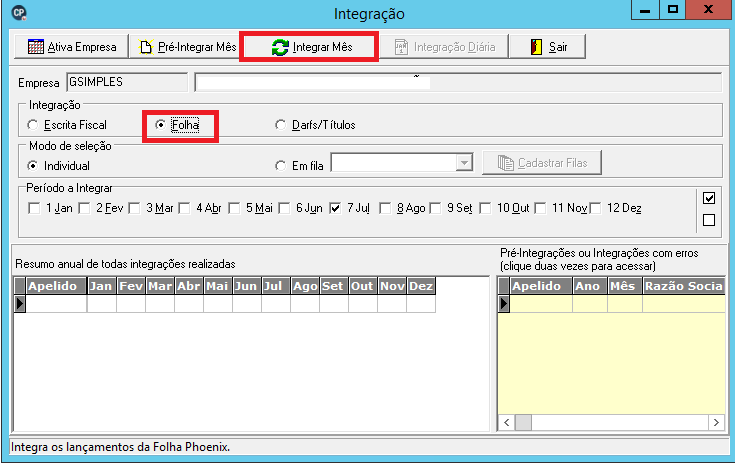Viewport: 735px width, 464px height.
Task: Click the Jan column header
Action: pos(102,286)
